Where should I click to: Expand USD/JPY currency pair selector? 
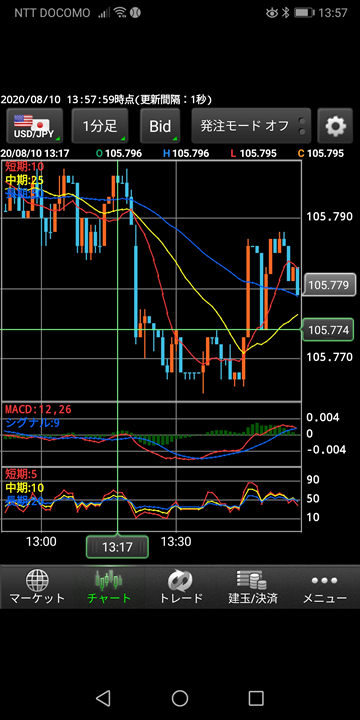click(x=34, y=126)
